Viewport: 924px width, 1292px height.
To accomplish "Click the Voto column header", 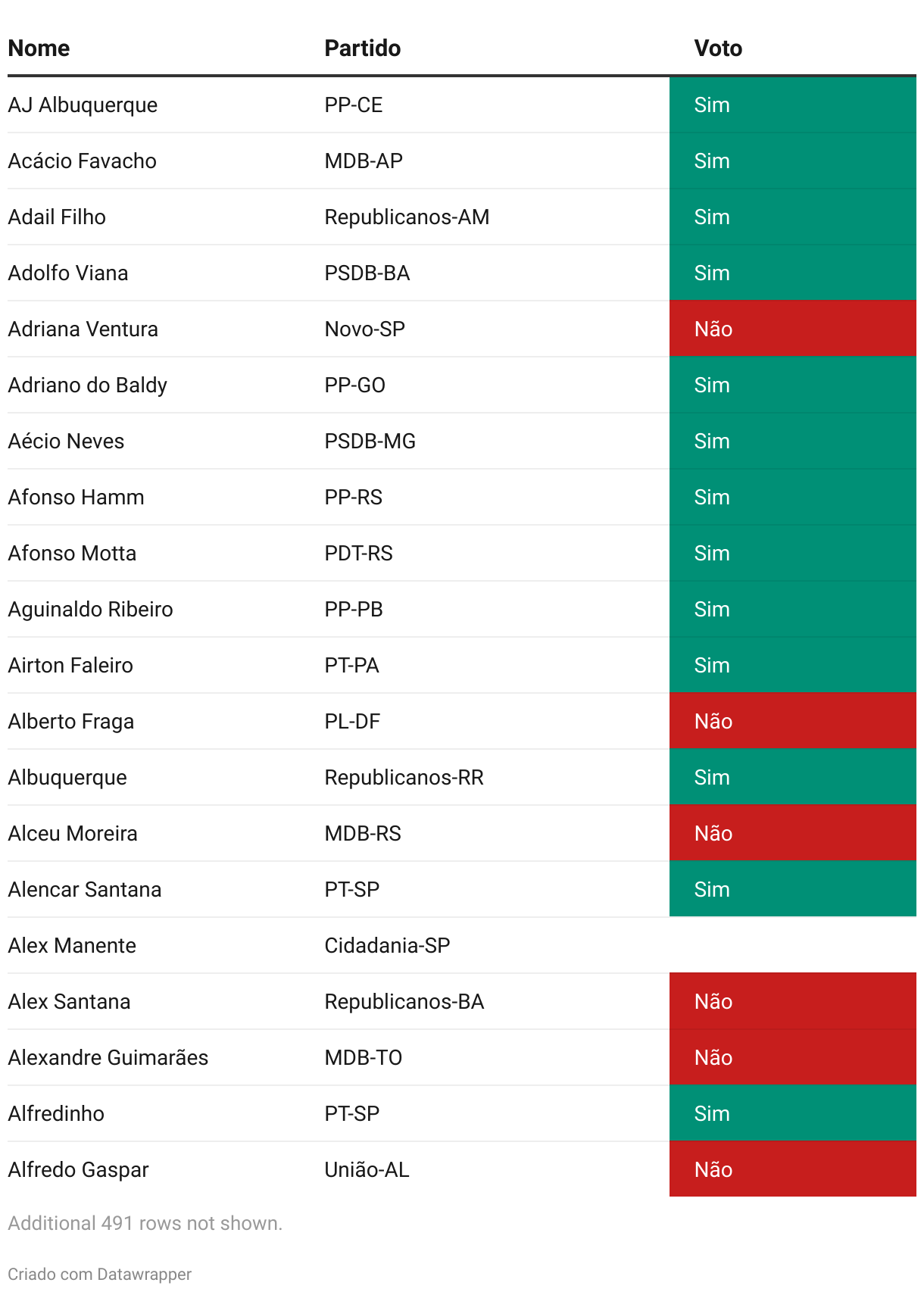I will (718, 48).
